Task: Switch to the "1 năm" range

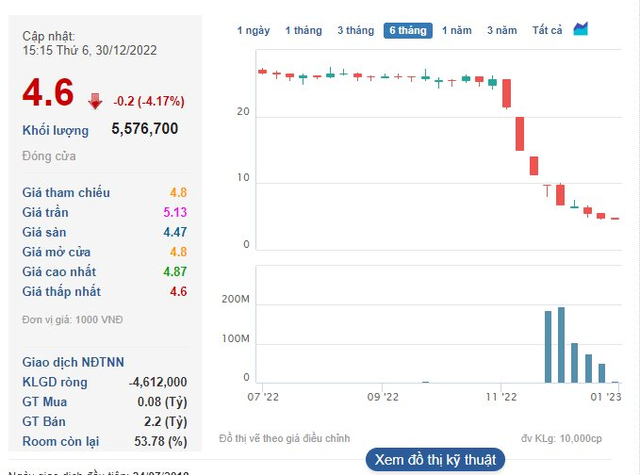Action: [x=457, y=30]
